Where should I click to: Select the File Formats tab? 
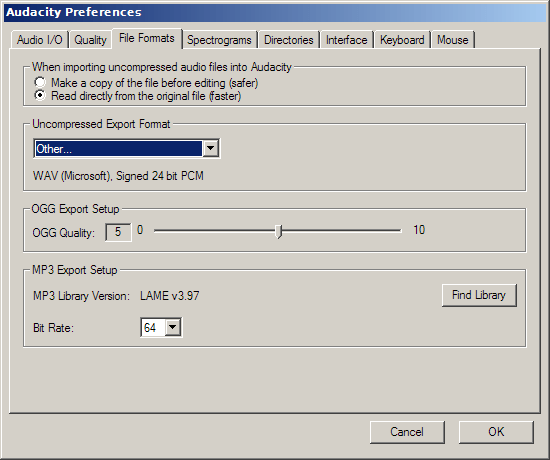coord(147,38)
